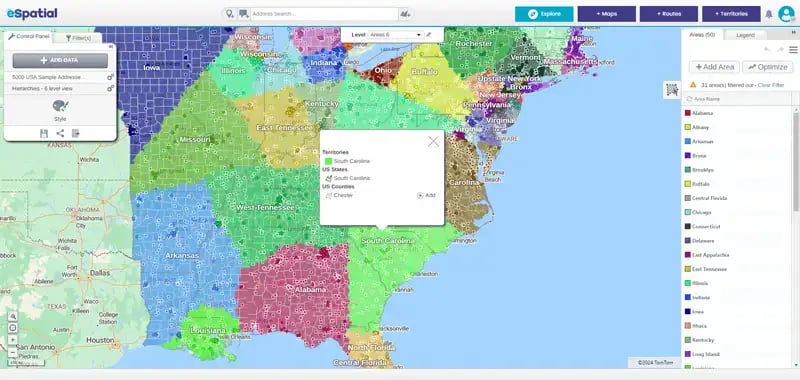Open the areas hamburger menu
This screenshot has width=800, height=380.
793,49
